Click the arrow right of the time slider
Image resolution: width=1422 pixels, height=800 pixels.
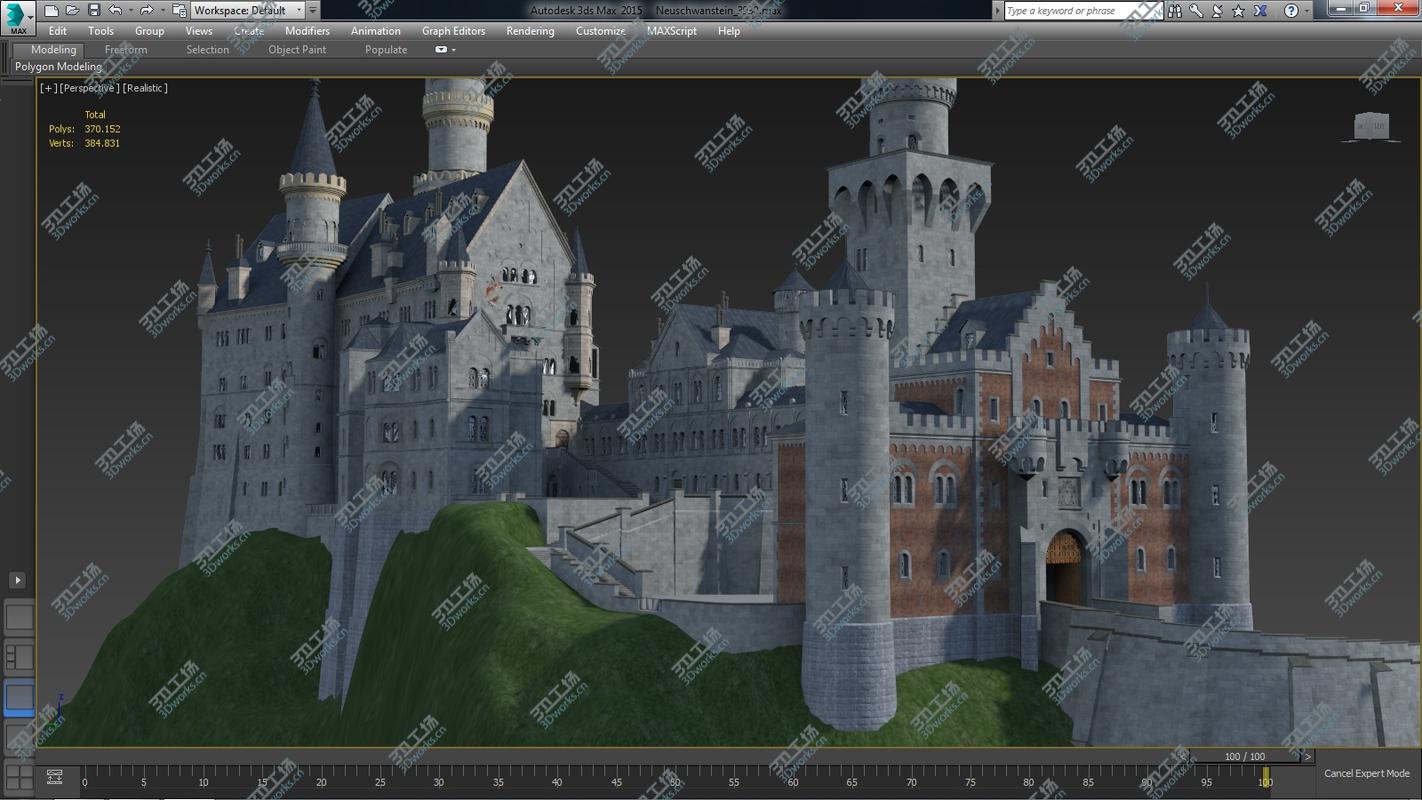[1307, 757]
